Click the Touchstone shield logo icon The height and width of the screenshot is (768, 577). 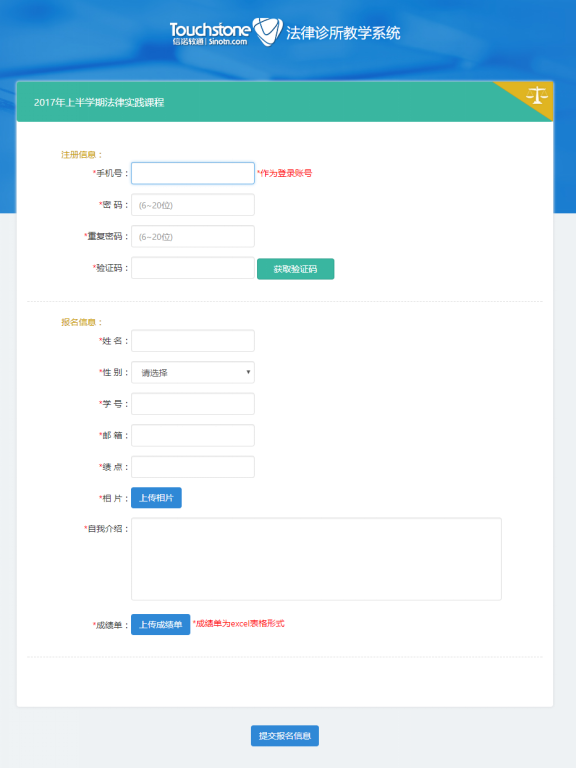click(x=267, y=32)
